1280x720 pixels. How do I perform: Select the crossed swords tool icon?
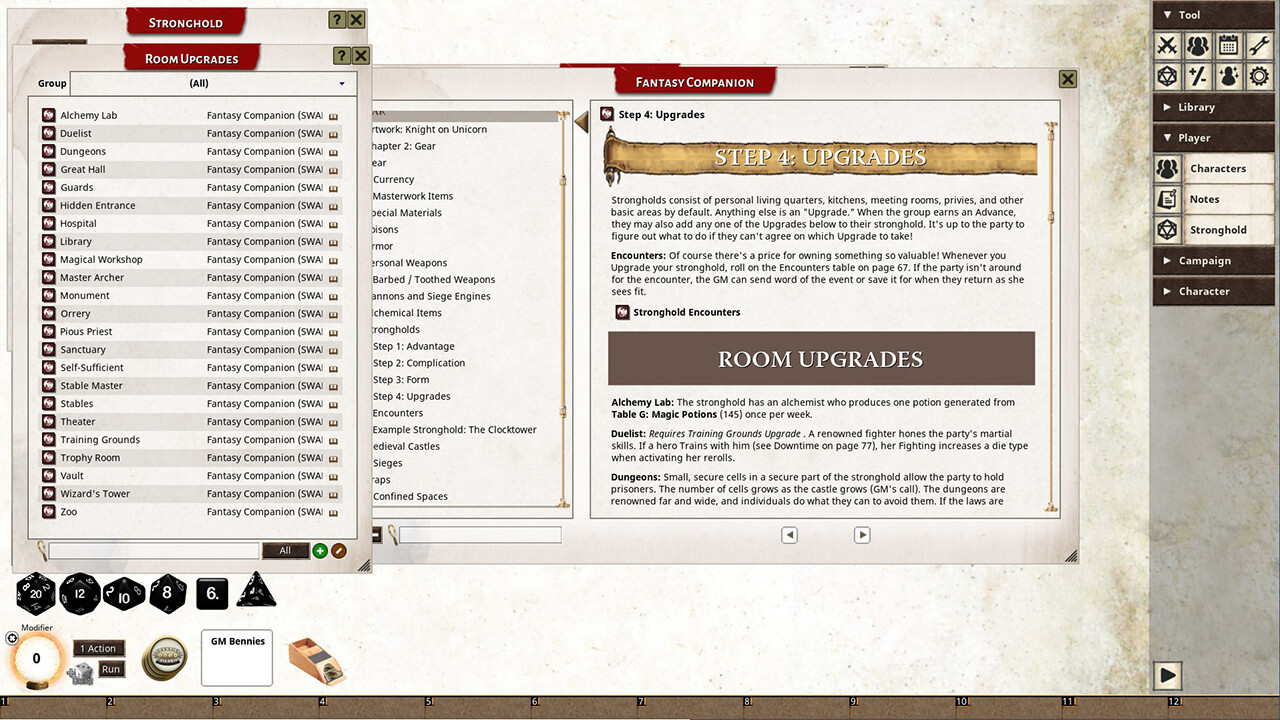coord(1167,45)
